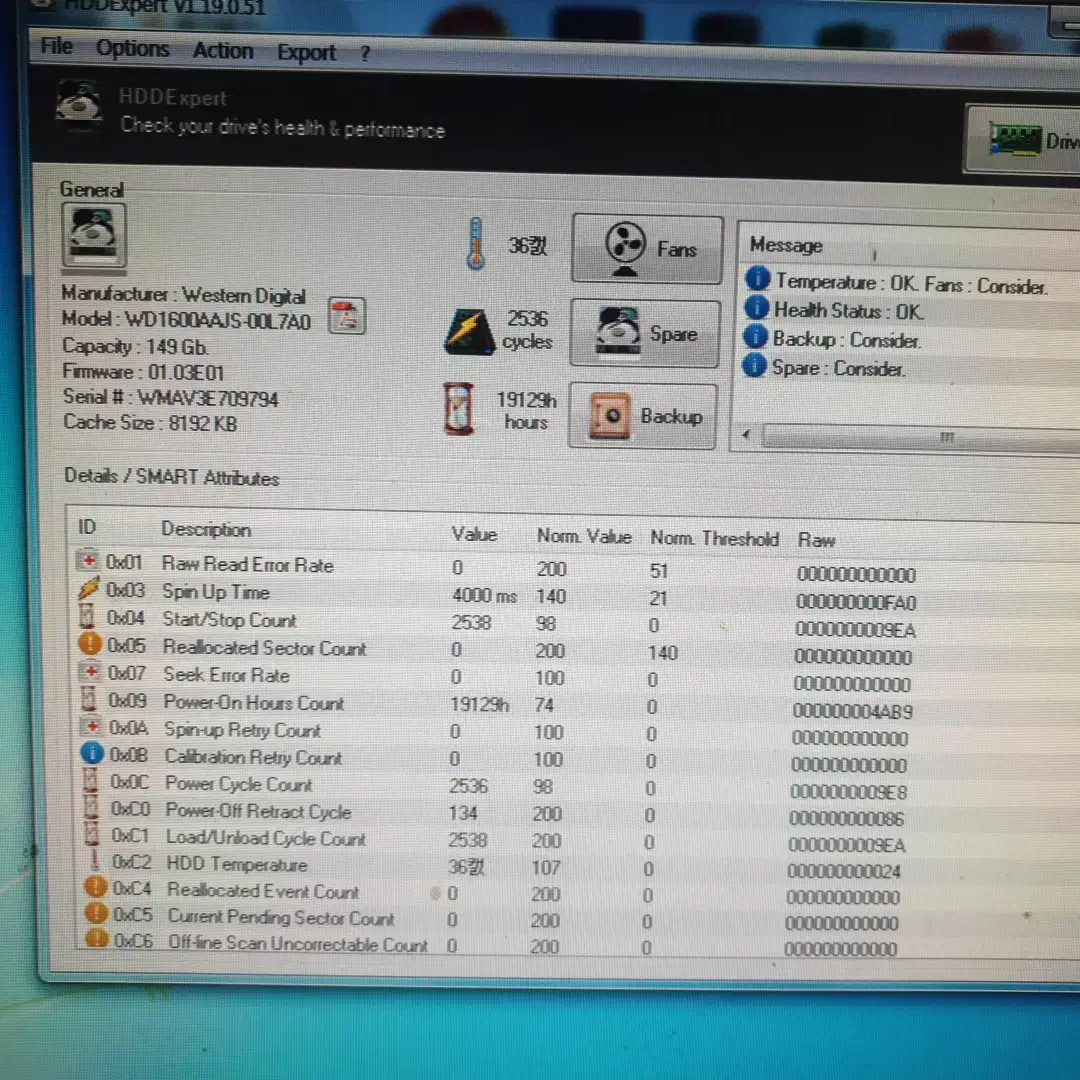Click the Load/Unload Cycle Count row icon
The image size is (1080, 1080).
click(92, 834)
